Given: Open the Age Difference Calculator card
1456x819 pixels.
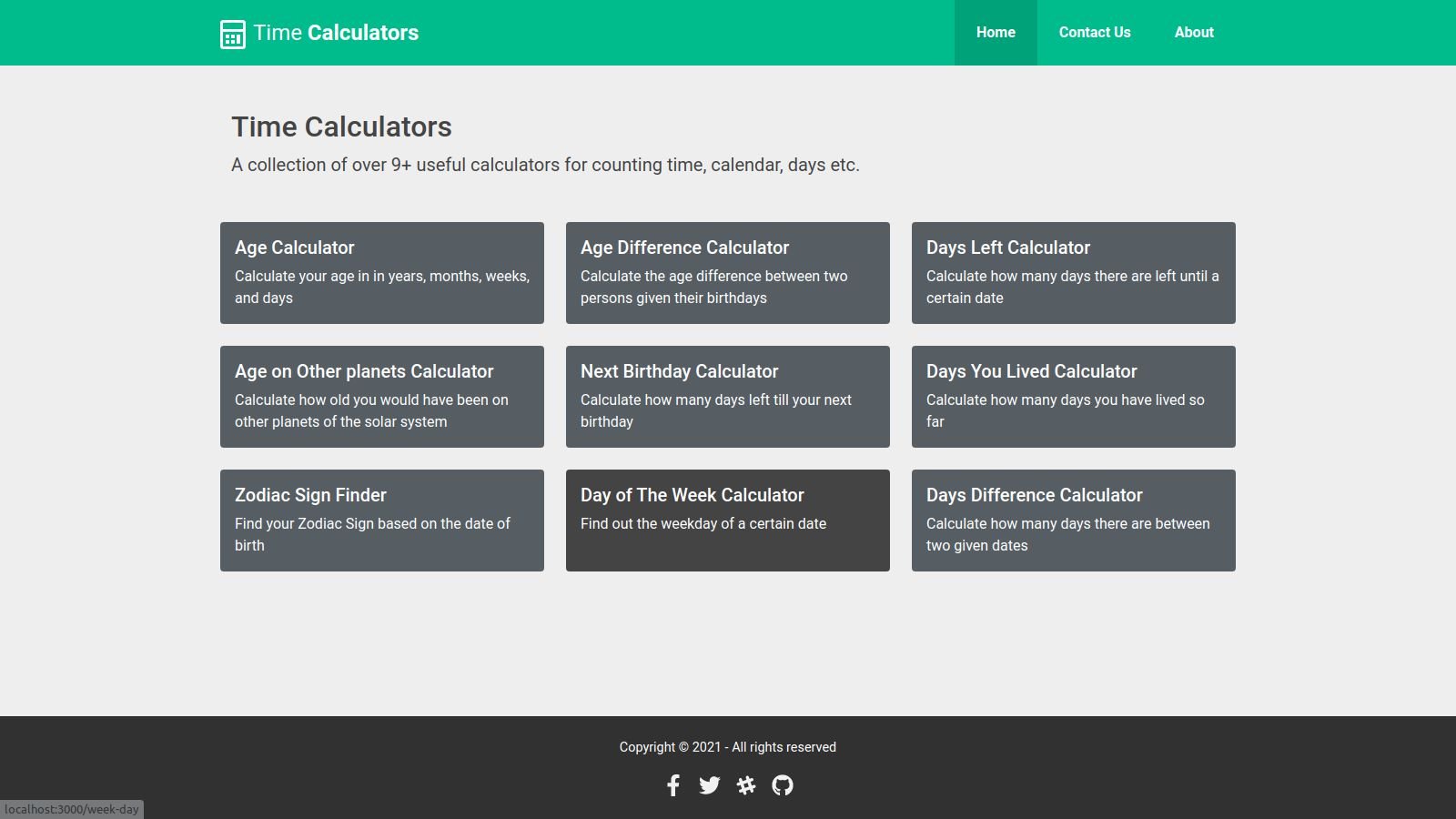Looking at the screenshot, I should click(x=728, y=273).
